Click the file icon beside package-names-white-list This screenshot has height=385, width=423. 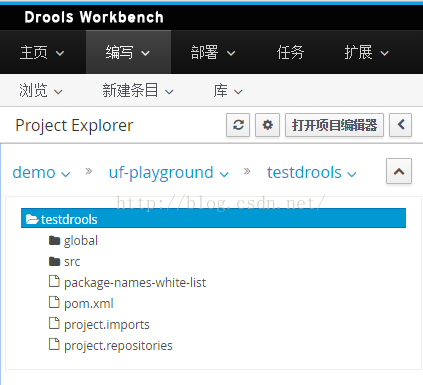54,281
